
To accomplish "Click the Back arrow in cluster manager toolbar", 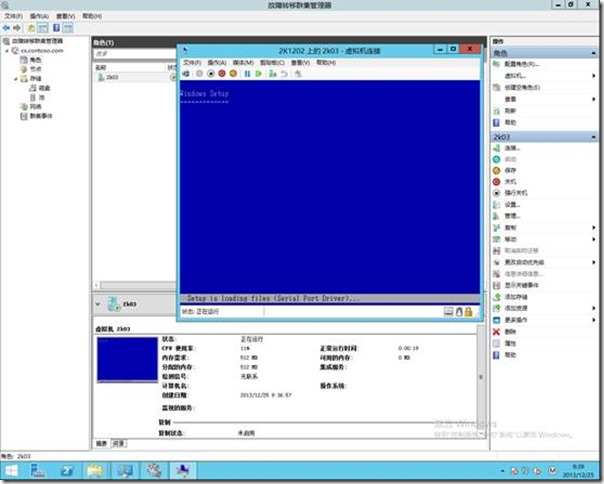I will (6, 28).
